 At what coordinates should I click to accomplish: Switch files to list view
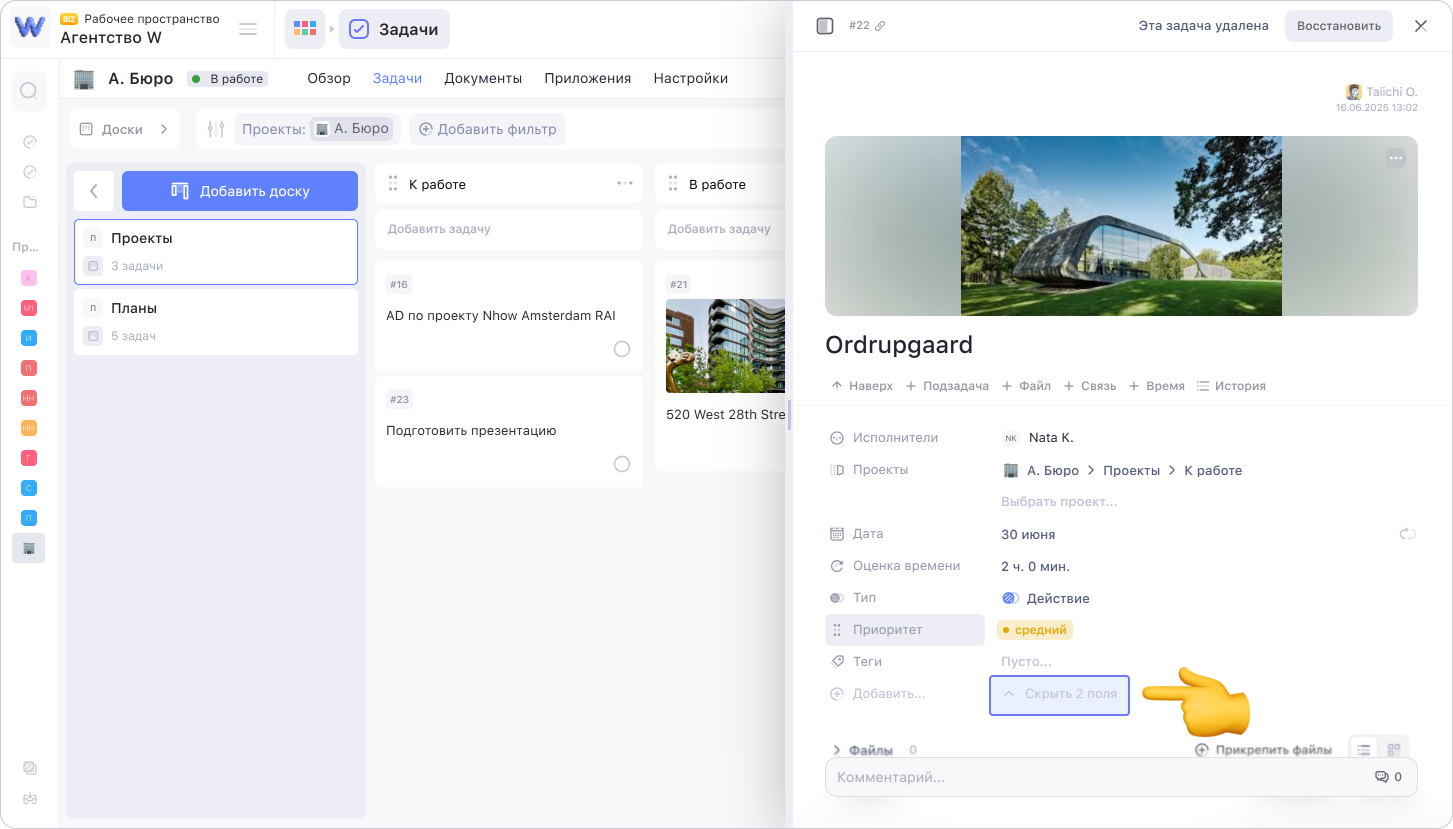[1364, 749]
